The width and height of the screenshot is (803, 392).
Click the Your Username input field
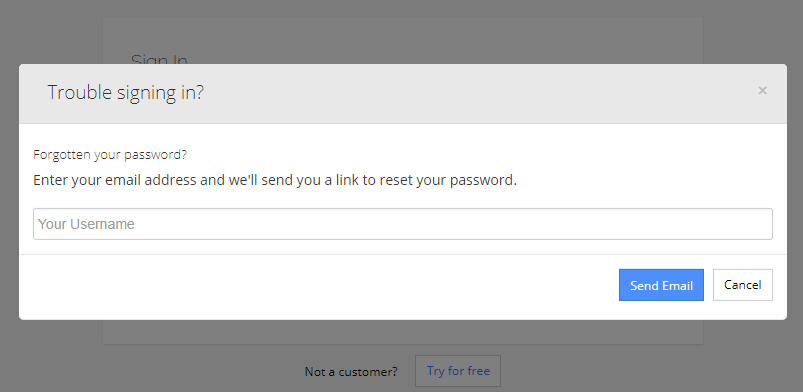point(403,224)
